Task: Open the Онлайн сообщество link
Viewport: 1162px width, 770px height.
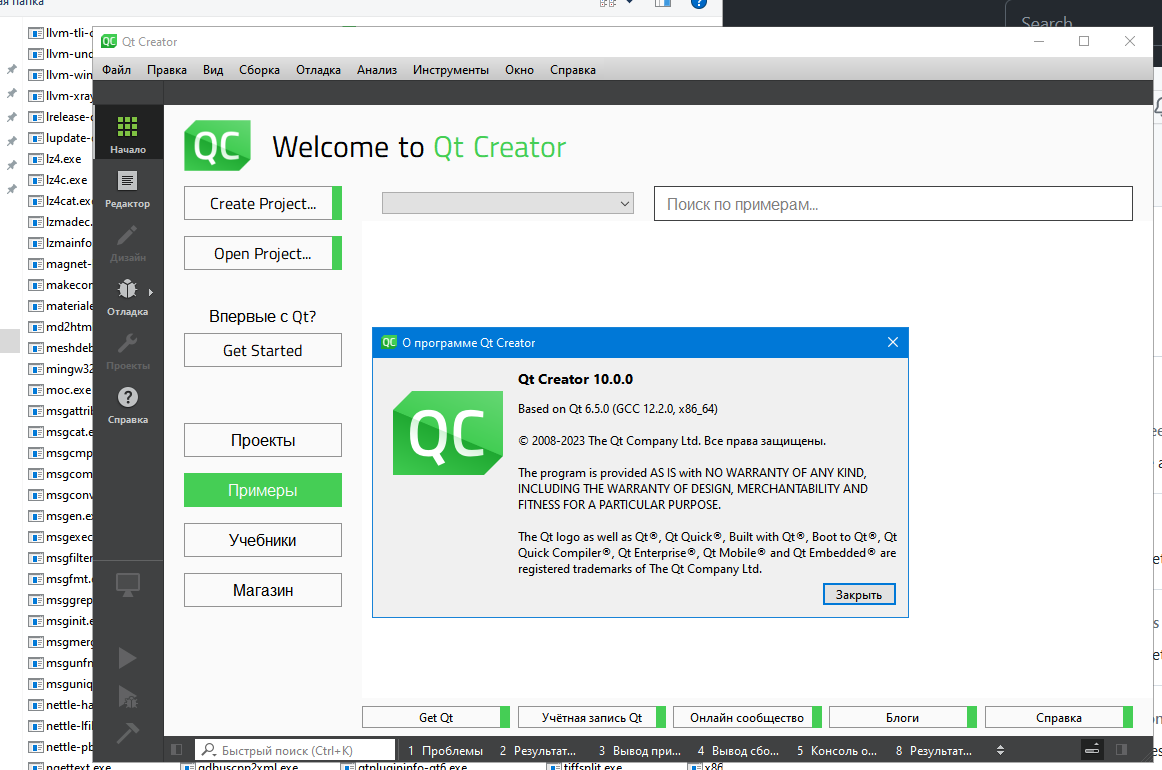Action: click(x=747, y=717)
